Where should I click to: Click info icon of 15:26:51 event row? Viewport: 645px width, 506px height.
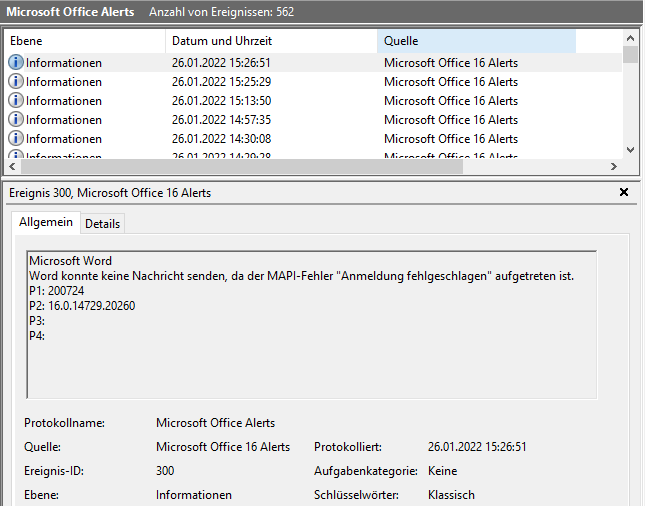[16, 63]
